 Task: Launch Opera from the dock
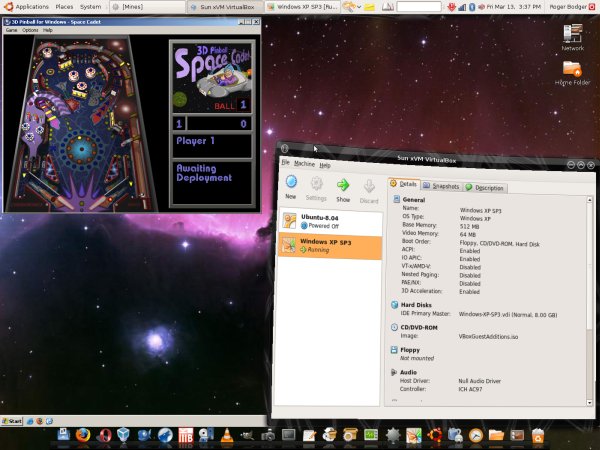(104, 435)
